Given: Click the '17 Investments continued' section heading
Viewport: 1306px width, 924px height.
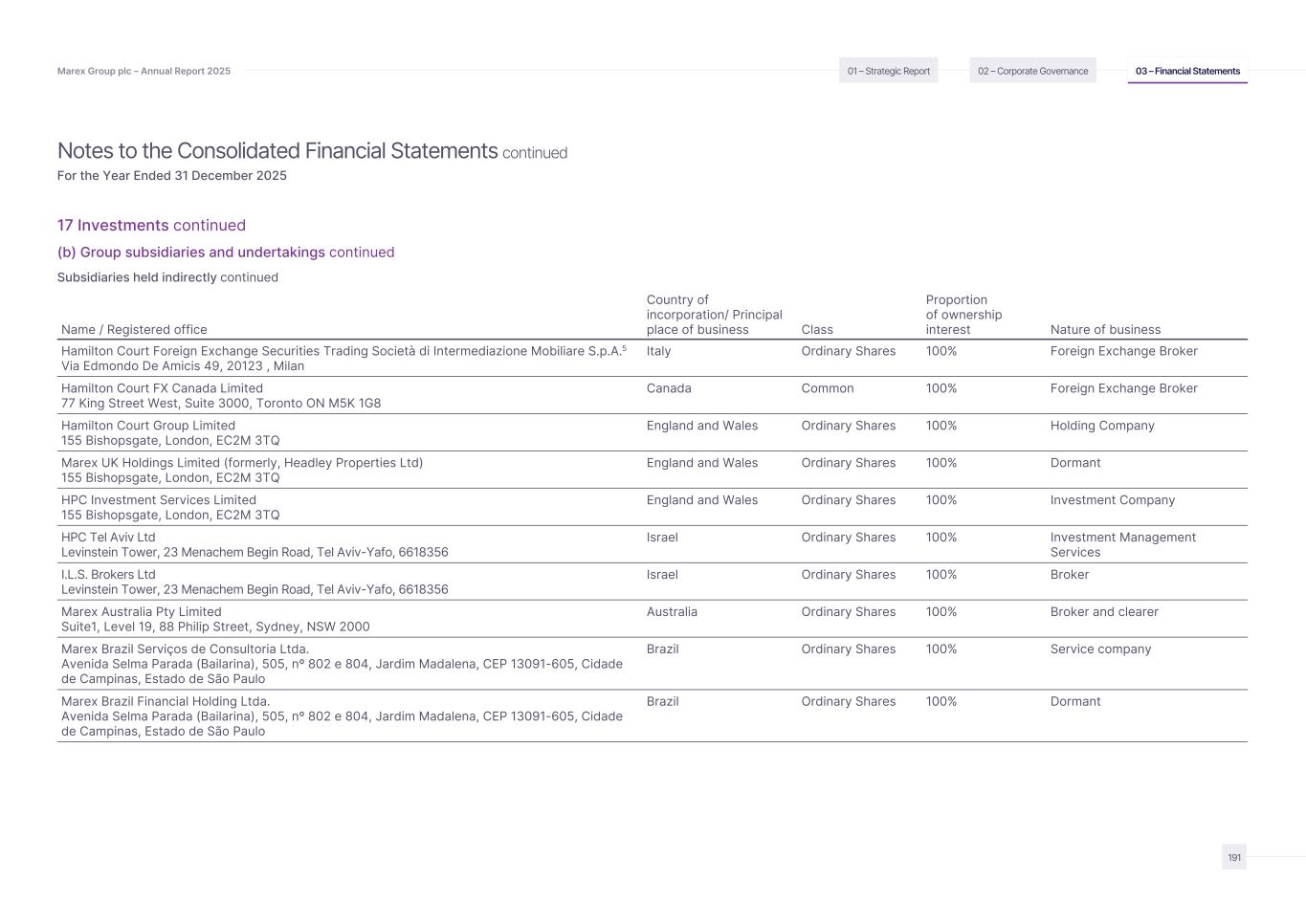Looking at the screenshot, I should point(151,226).
